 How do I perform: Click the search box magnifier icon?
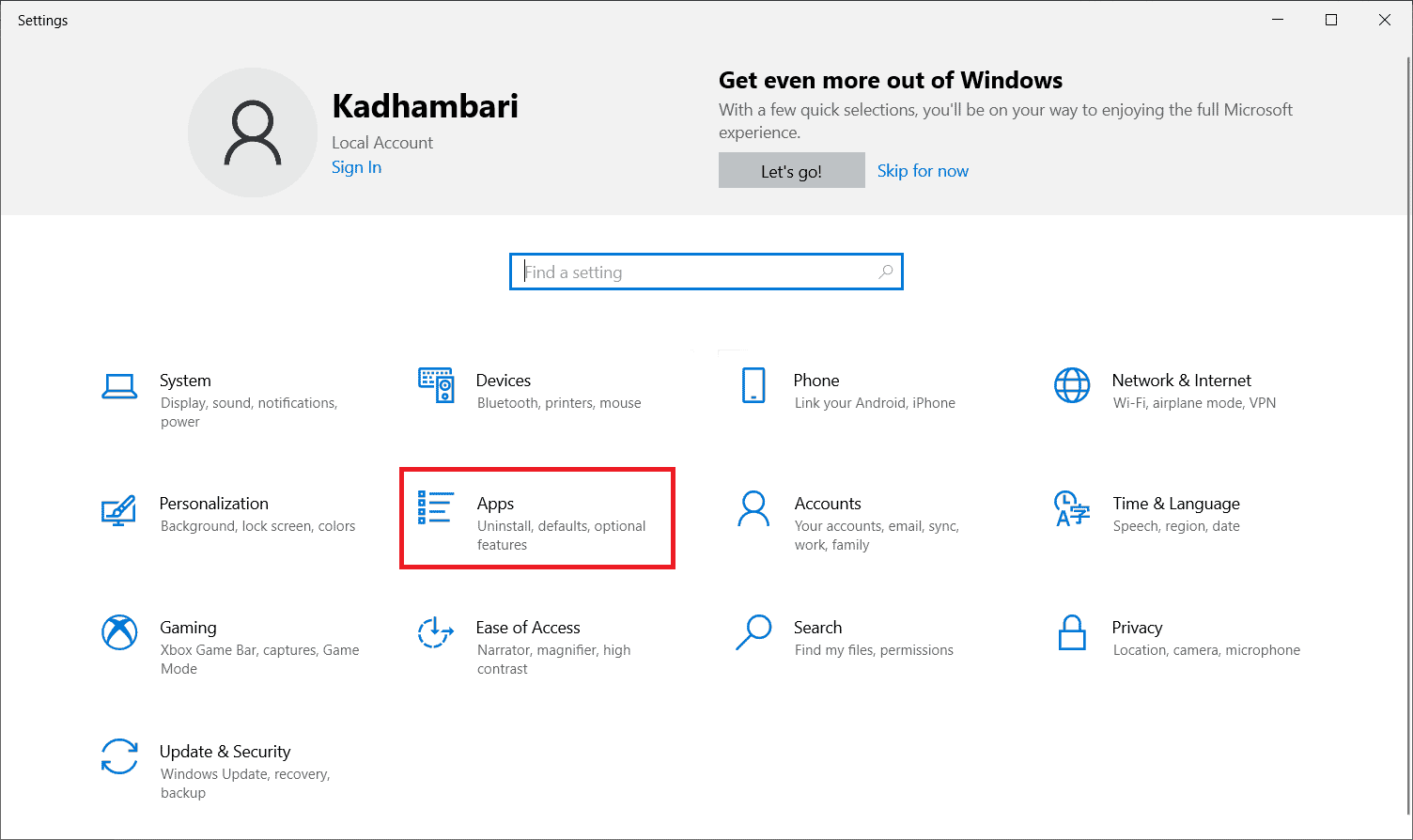[885, 272]
